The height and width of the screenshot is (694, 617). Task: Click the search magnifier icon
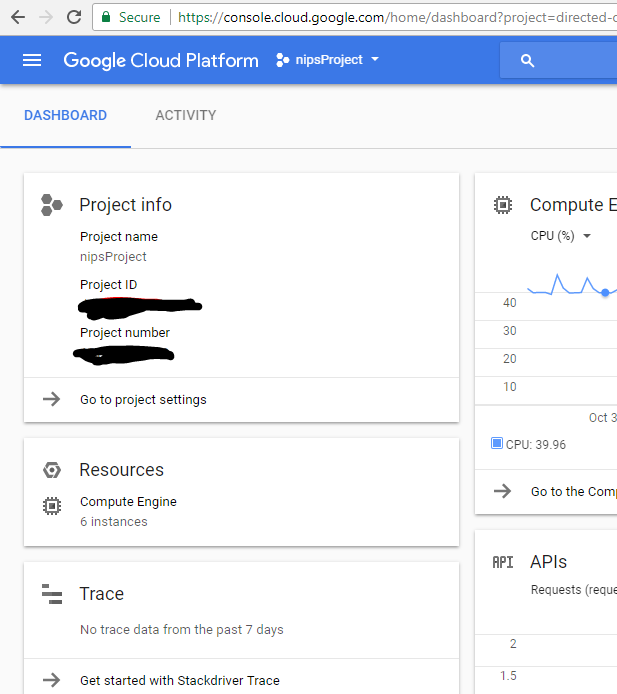pyautogui.click(x=528, y=61)
